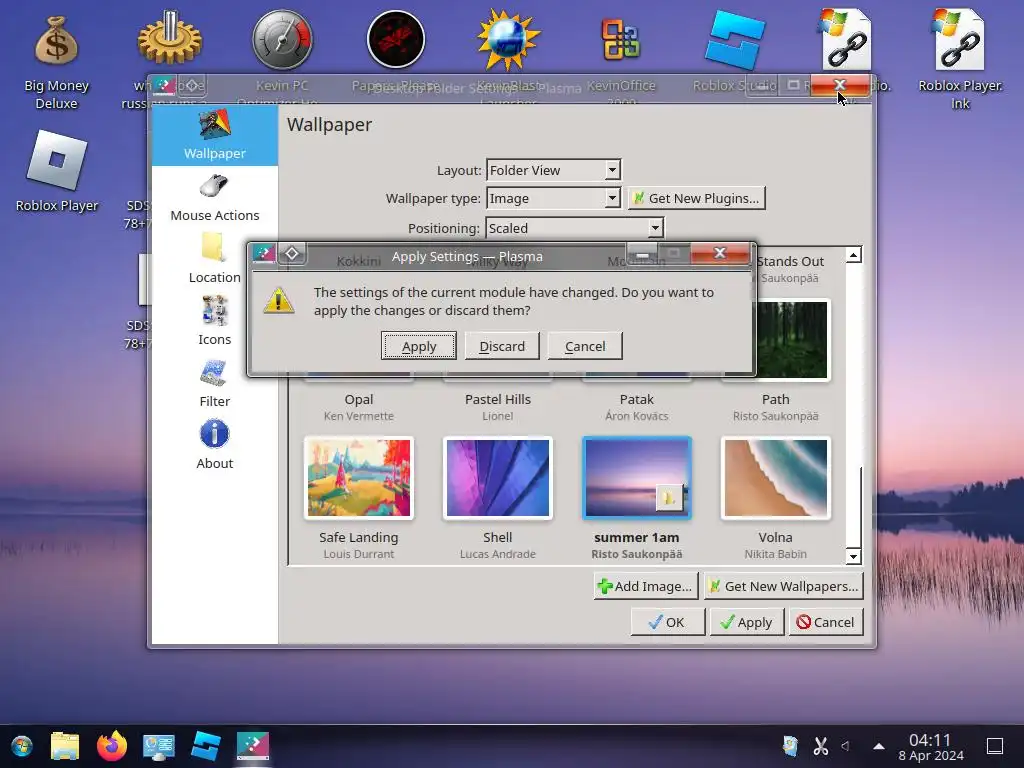Open folder icon on summer 1am thumbnail

tap(667, 498)
